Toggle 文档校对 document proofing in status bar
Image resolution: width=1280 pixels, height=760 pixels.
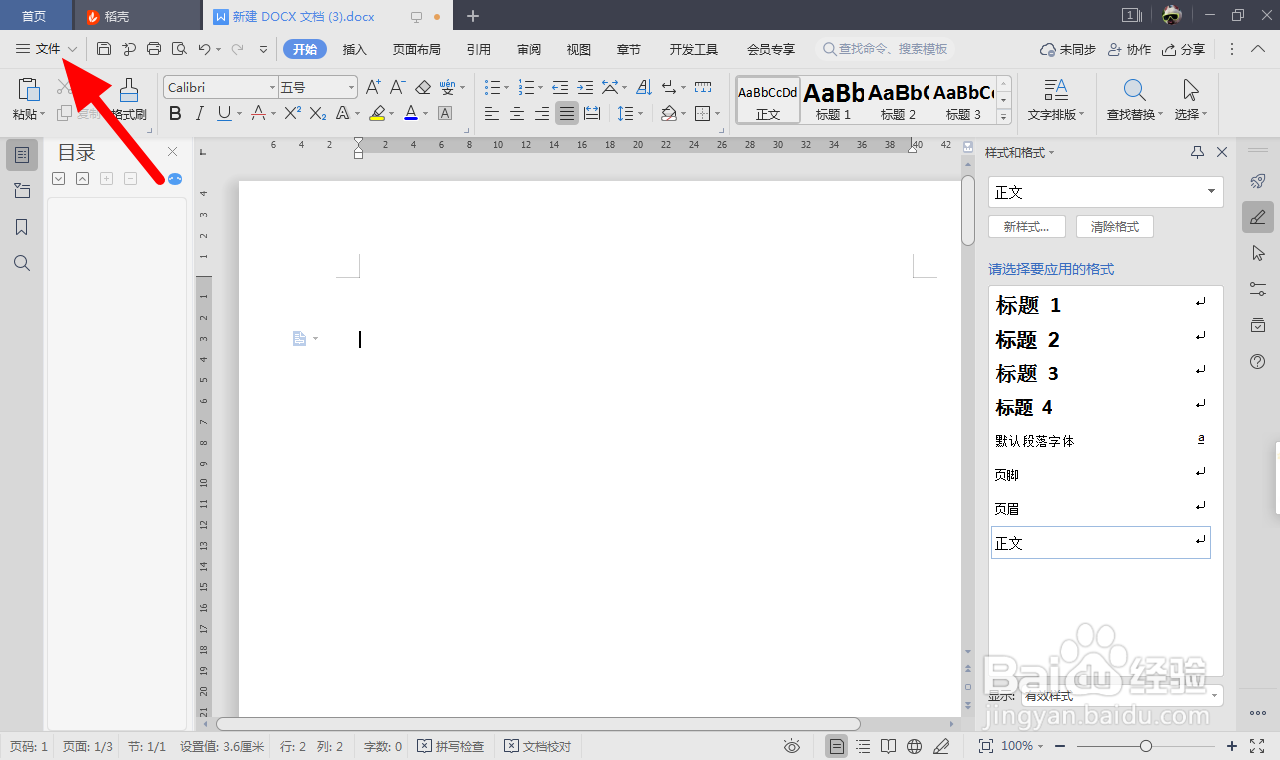click(537, 746)
